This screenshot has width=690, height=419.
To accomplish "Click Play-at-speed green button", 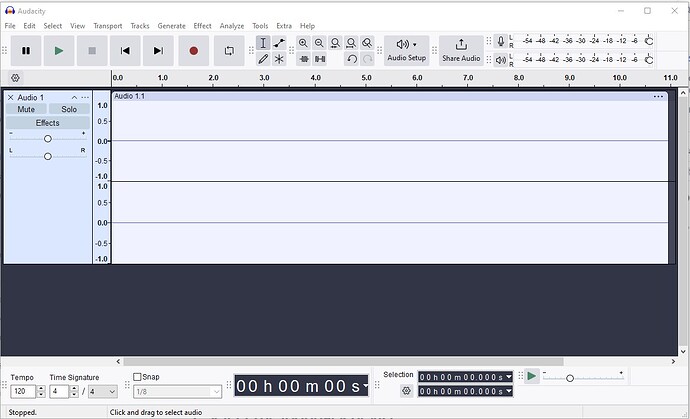I will point(532,376).
